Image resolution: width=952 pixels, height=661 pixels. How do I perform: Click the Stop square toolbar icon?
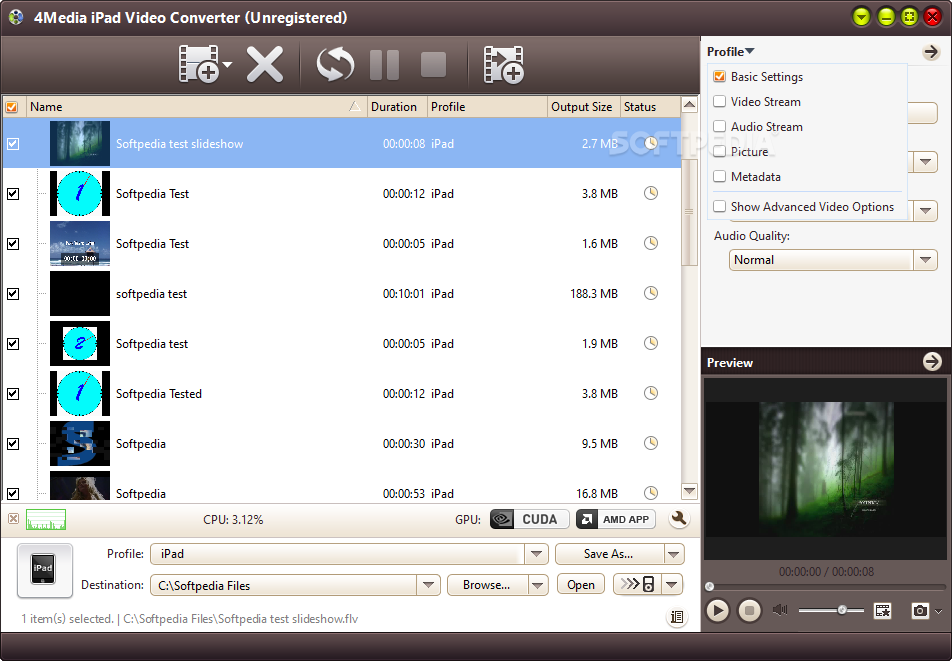[433, 64]
